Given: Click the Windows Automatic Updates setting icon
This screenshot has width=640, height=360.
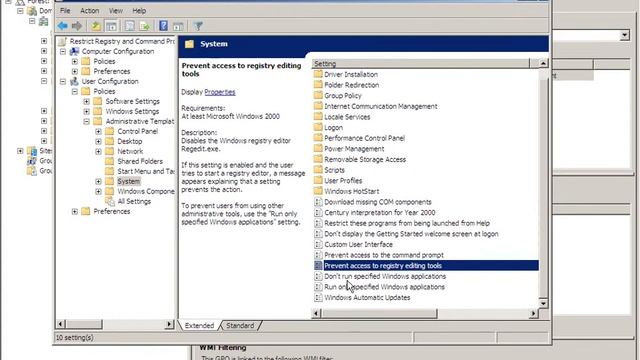Looking at the screenshot, I should [x=318, y=298].
